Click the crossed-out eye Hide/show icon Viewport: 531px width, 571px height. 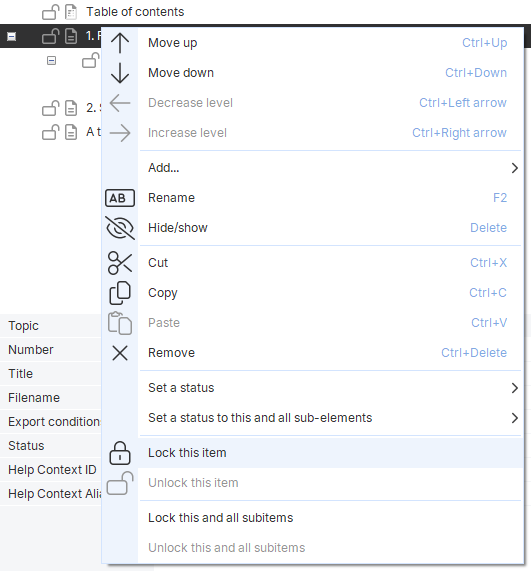tap(120, 228)
